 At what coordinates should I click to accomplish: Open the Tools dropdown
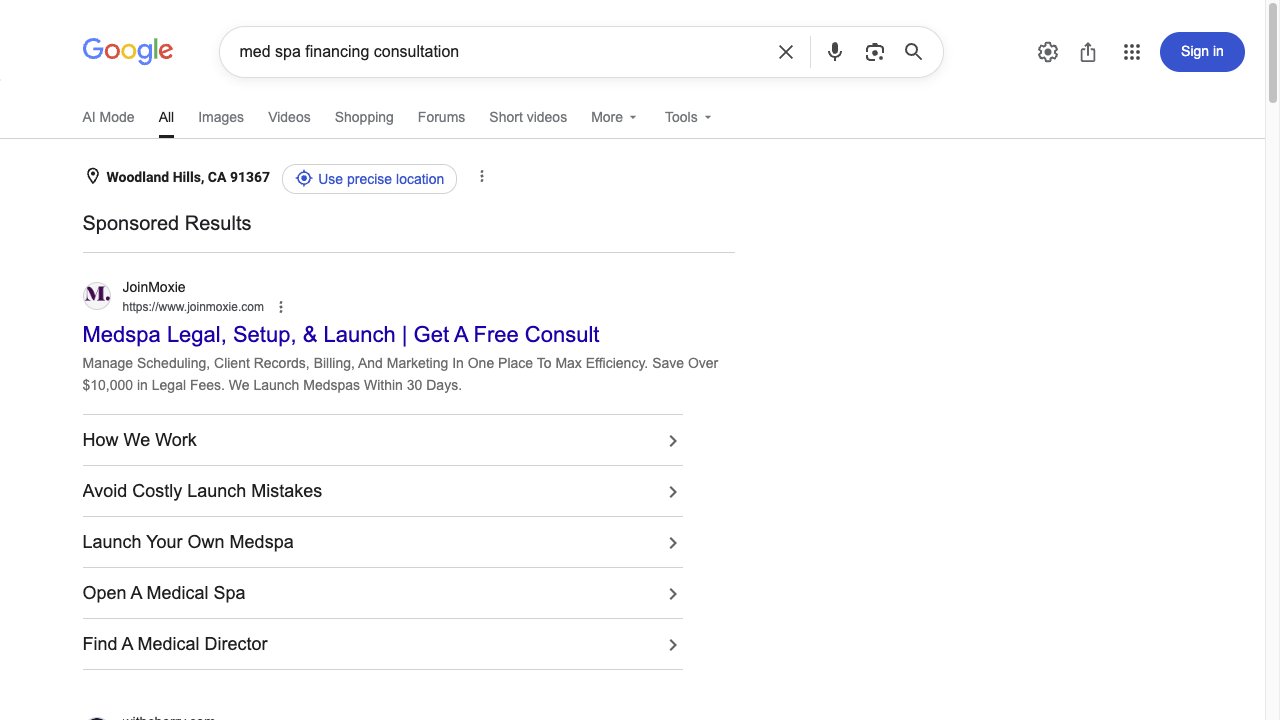click(688, 117)
